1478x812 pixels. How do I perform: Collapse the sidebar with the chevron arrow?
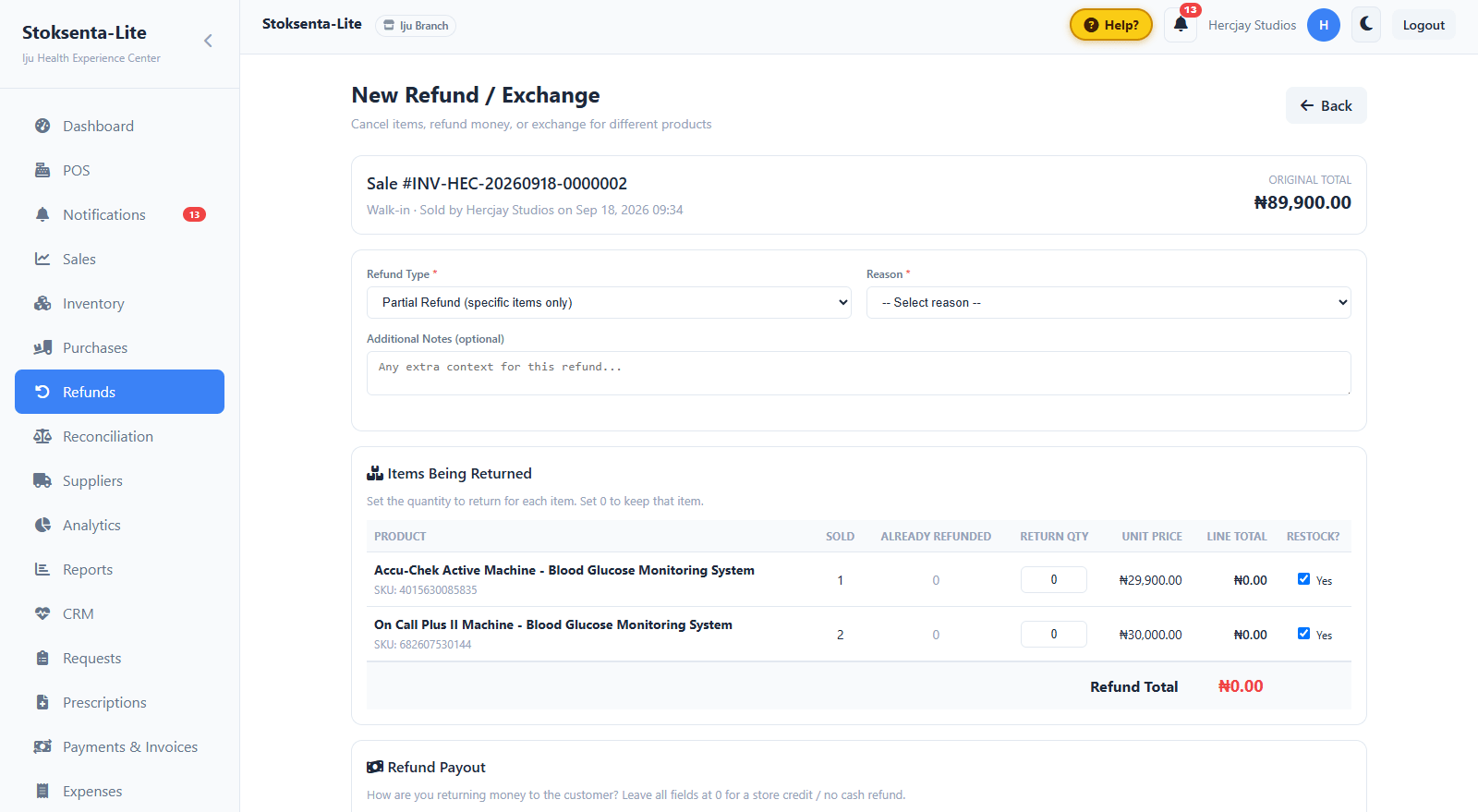click(208, 41)
